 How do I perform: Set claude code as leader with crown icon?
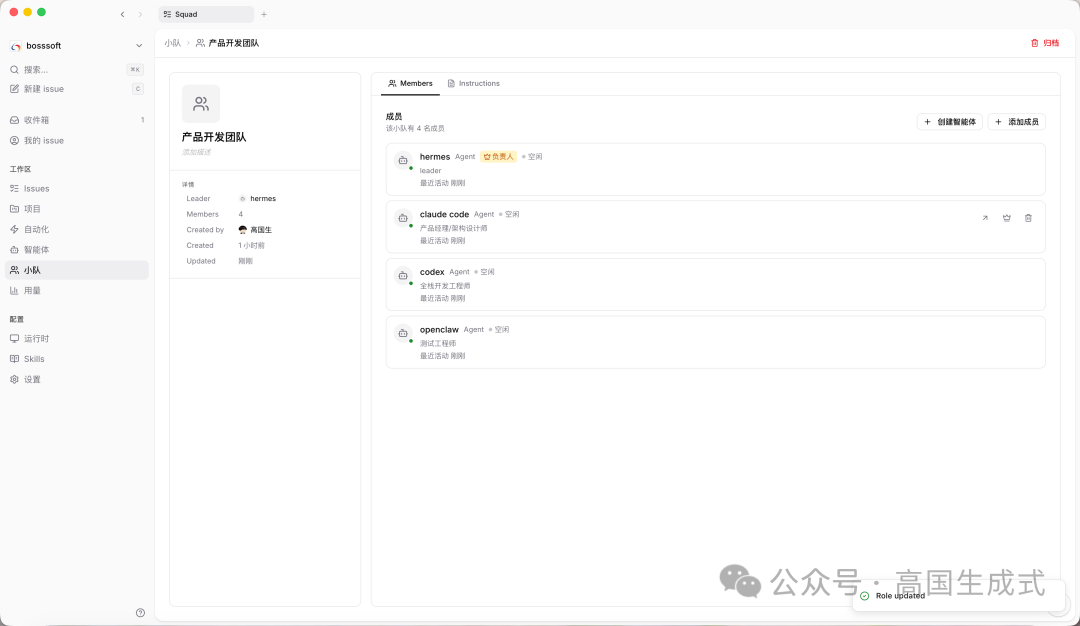point(1006,218)
